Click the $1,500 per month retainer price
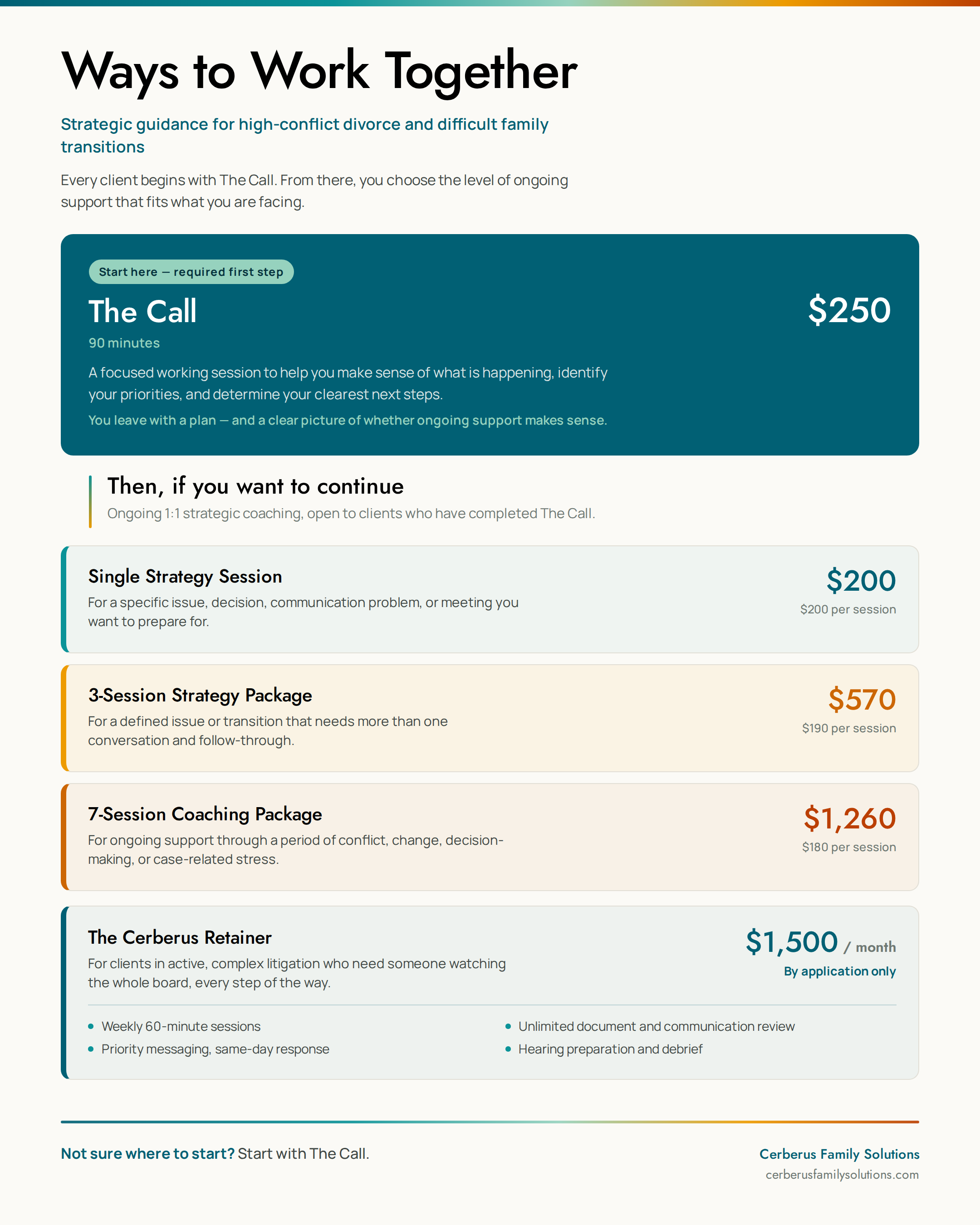The width and height of the screenshot is (980, 1225). (x=820, y=942)
